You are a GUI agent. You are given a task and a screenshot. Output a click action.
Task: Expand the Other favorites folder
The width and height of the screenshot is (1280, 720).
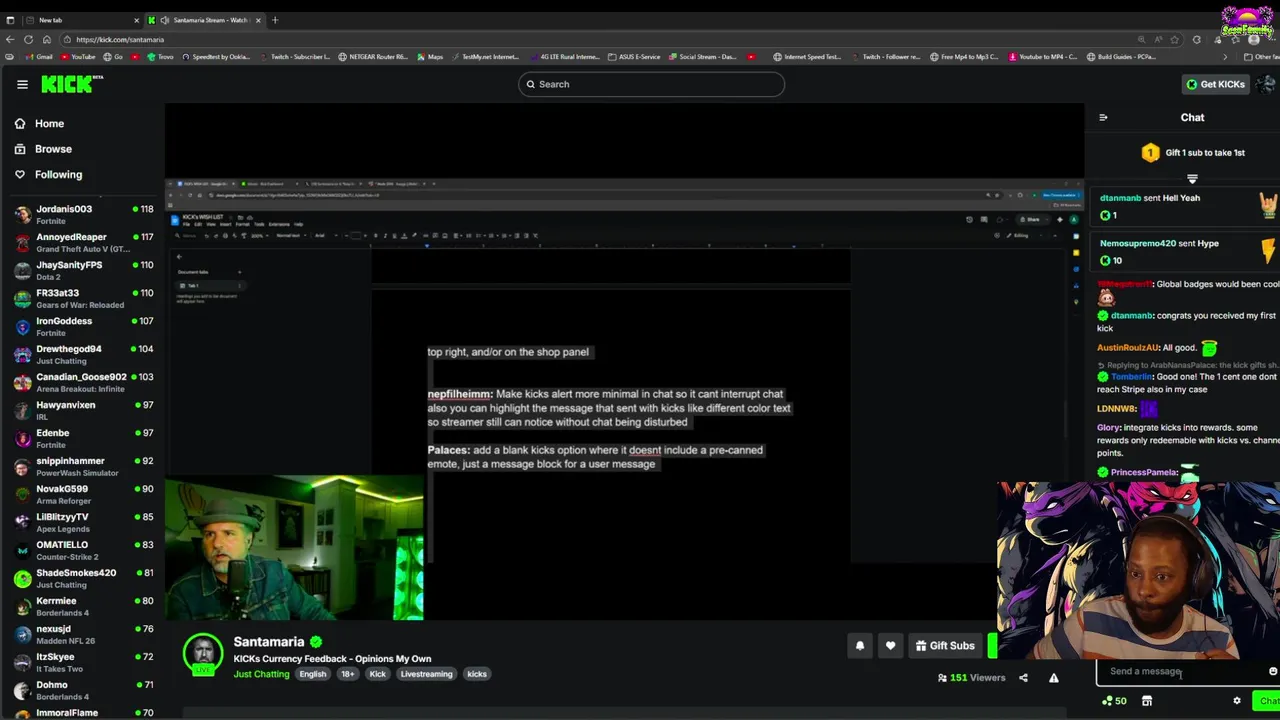point(1261,57)
